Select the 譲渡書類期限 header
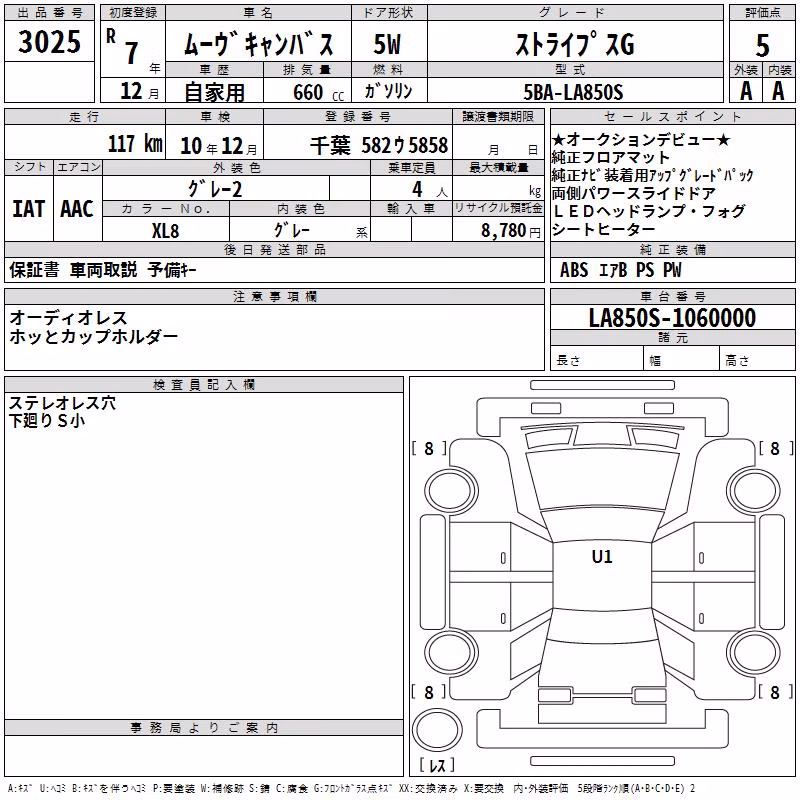The width and height of the screenshot is (800, 800). (x=498, y=116)
